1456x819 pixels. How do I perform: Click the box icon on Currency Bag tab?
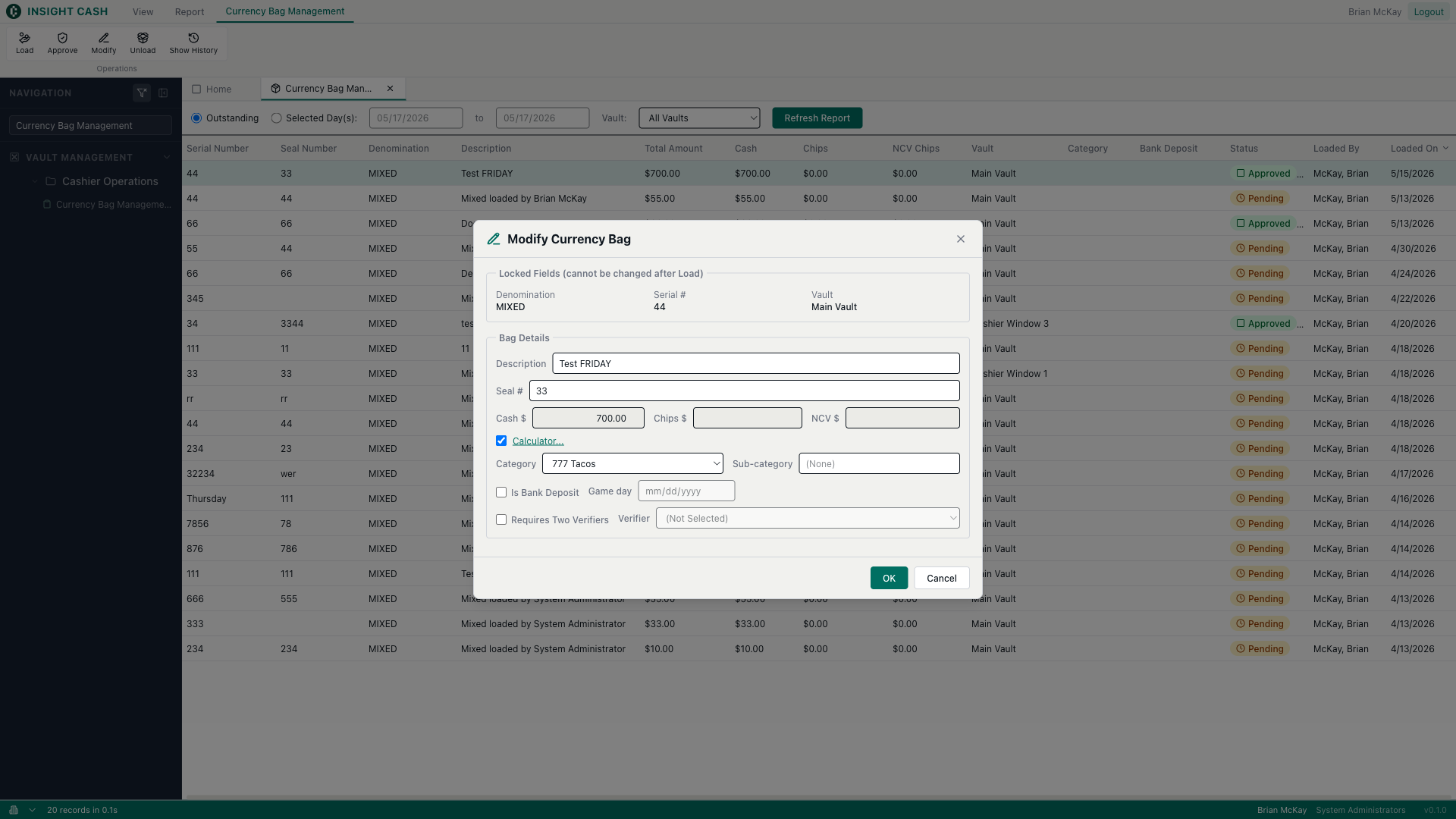point(276,89)
